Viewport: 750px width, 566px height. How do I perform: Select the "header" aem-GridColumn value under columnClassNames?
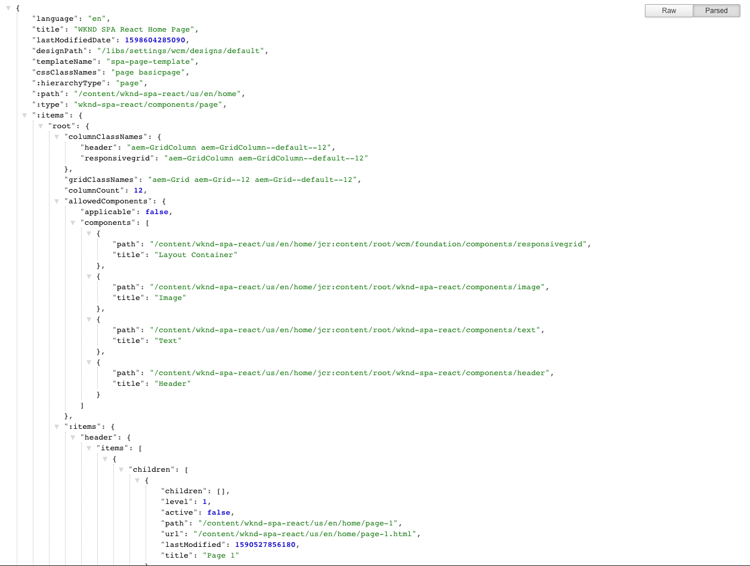pyautogui.click(x=229, y=147)
